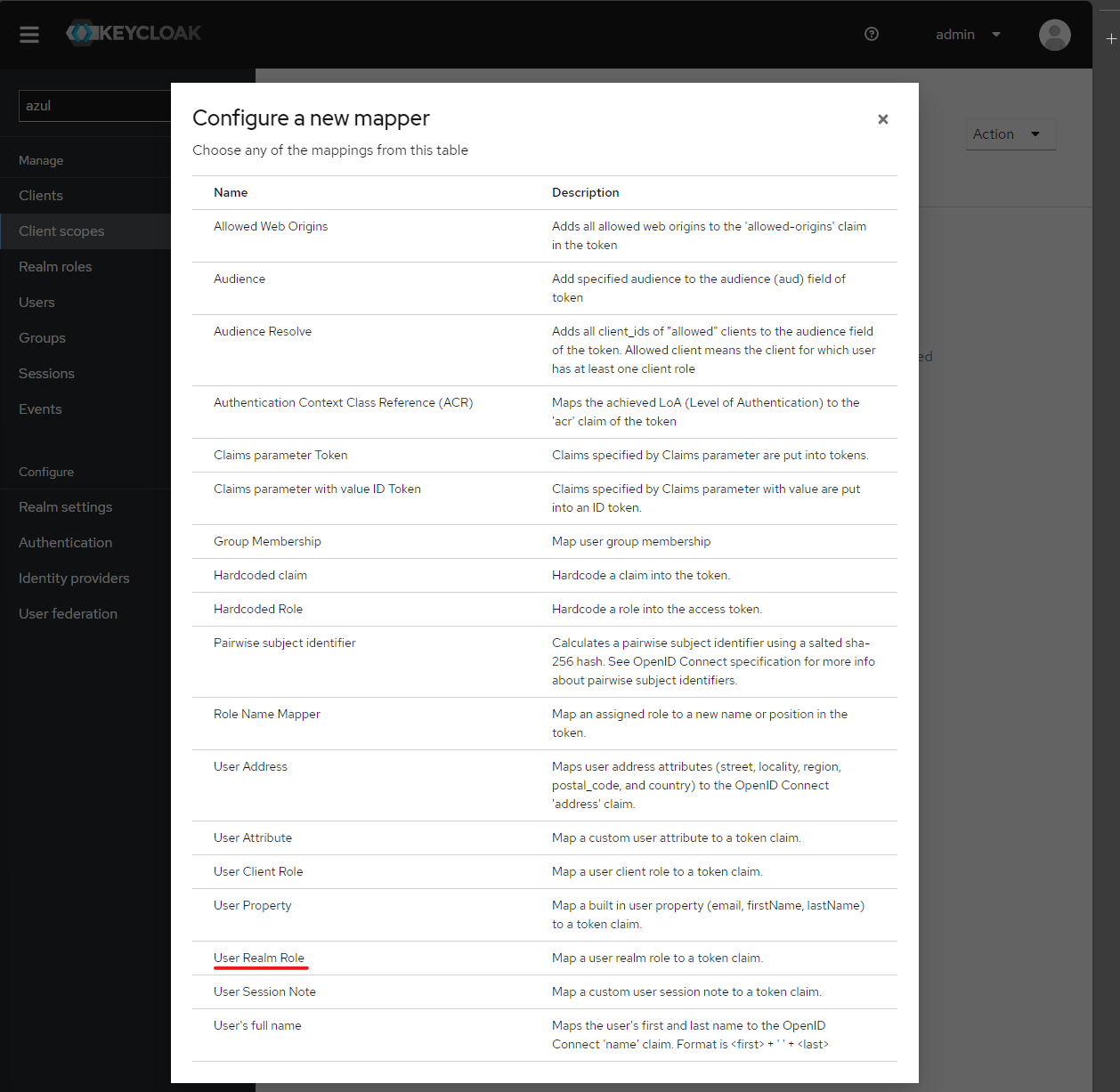Open the main navigation hamburger menu
The width and height of the screenshot is (1120, 1092).
point(29,35)
